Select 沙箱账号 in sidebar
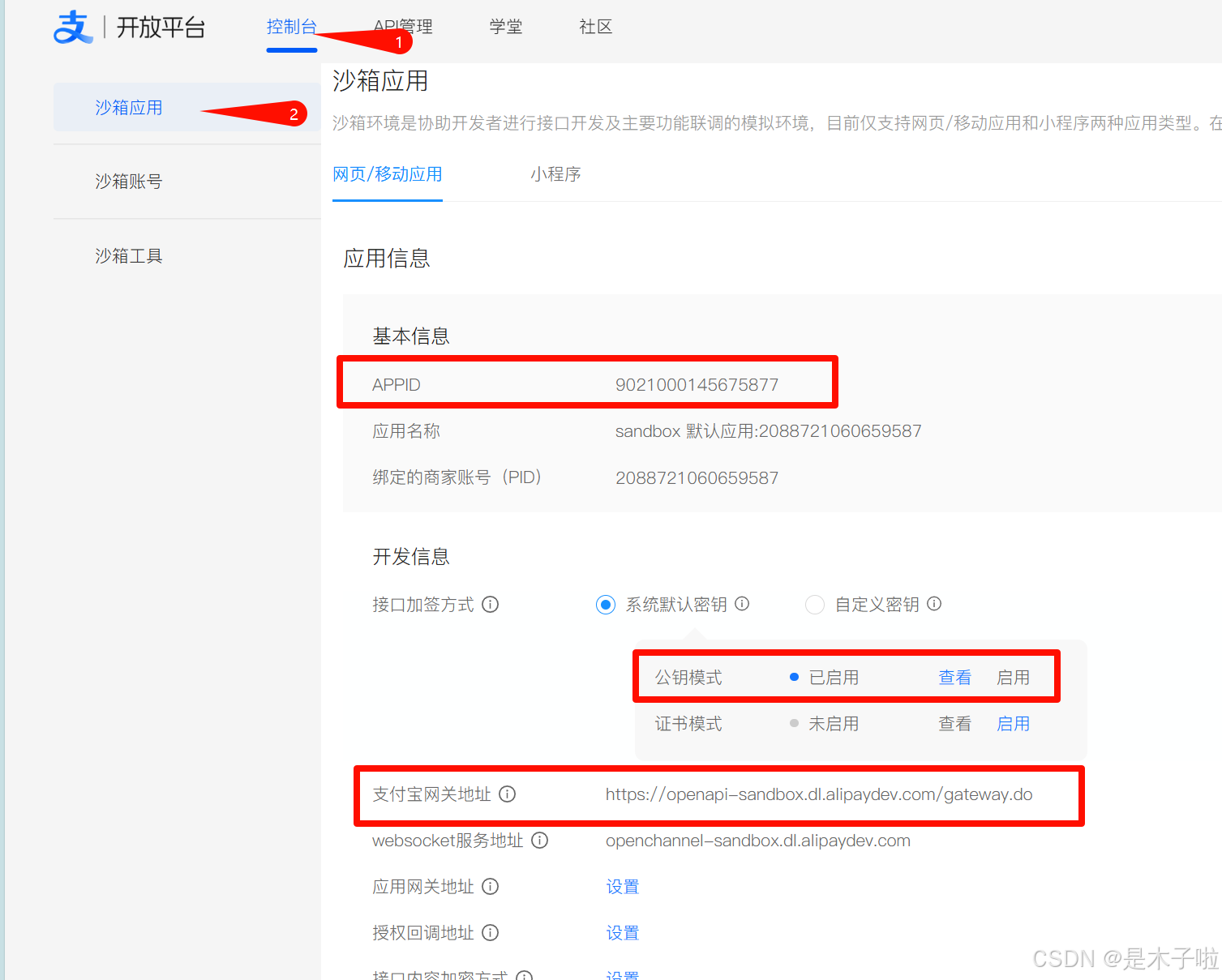 click(x=129, y=181)
